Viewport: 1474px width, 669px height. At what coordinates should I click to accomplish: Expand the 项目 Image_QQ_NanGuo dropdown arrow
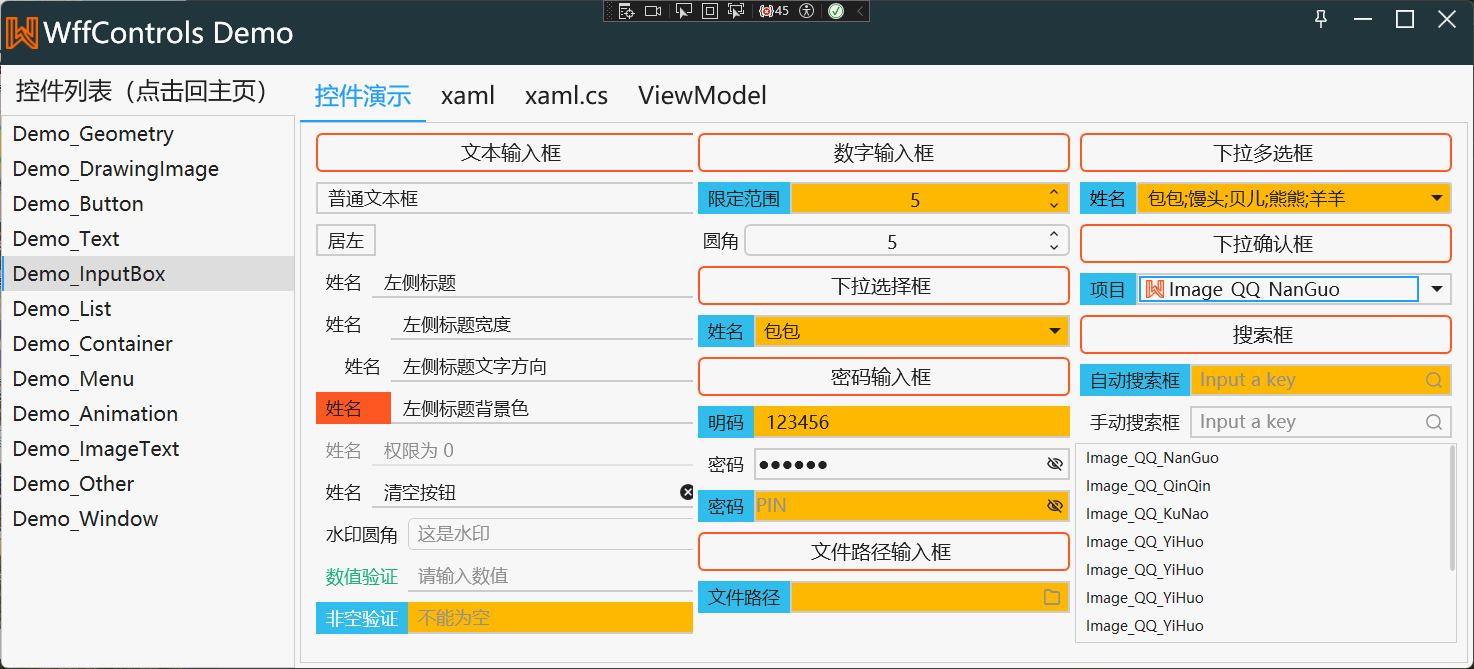[1437, 289]
